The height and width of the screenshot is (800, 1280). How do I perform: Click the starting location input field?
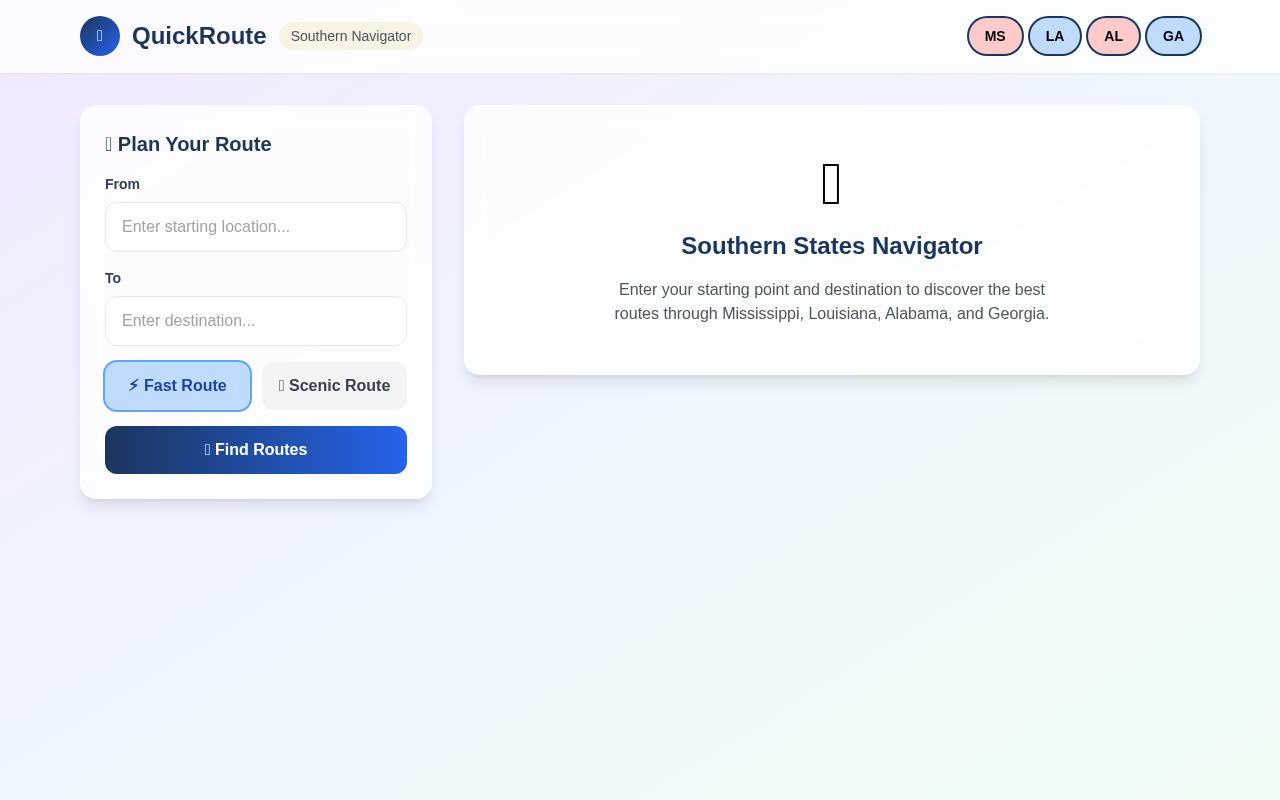(256, 227)
